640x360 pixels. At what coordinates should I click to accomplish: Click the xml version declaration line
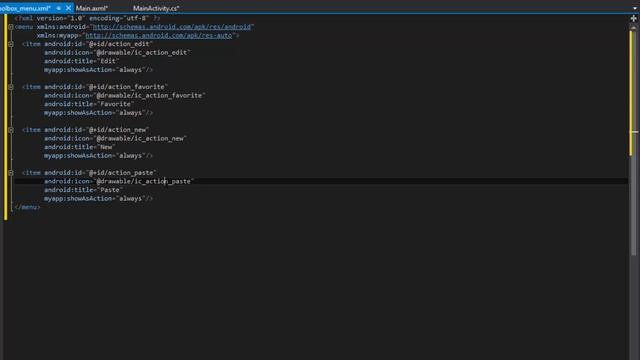(87, 18)
